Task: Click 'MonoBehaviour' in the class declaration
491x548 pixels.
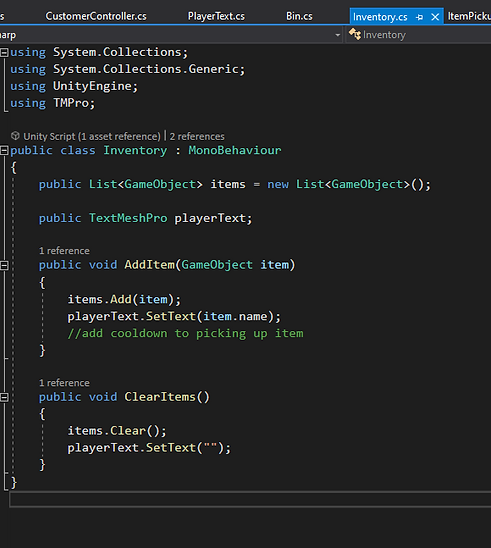Action: pos(235,150)
